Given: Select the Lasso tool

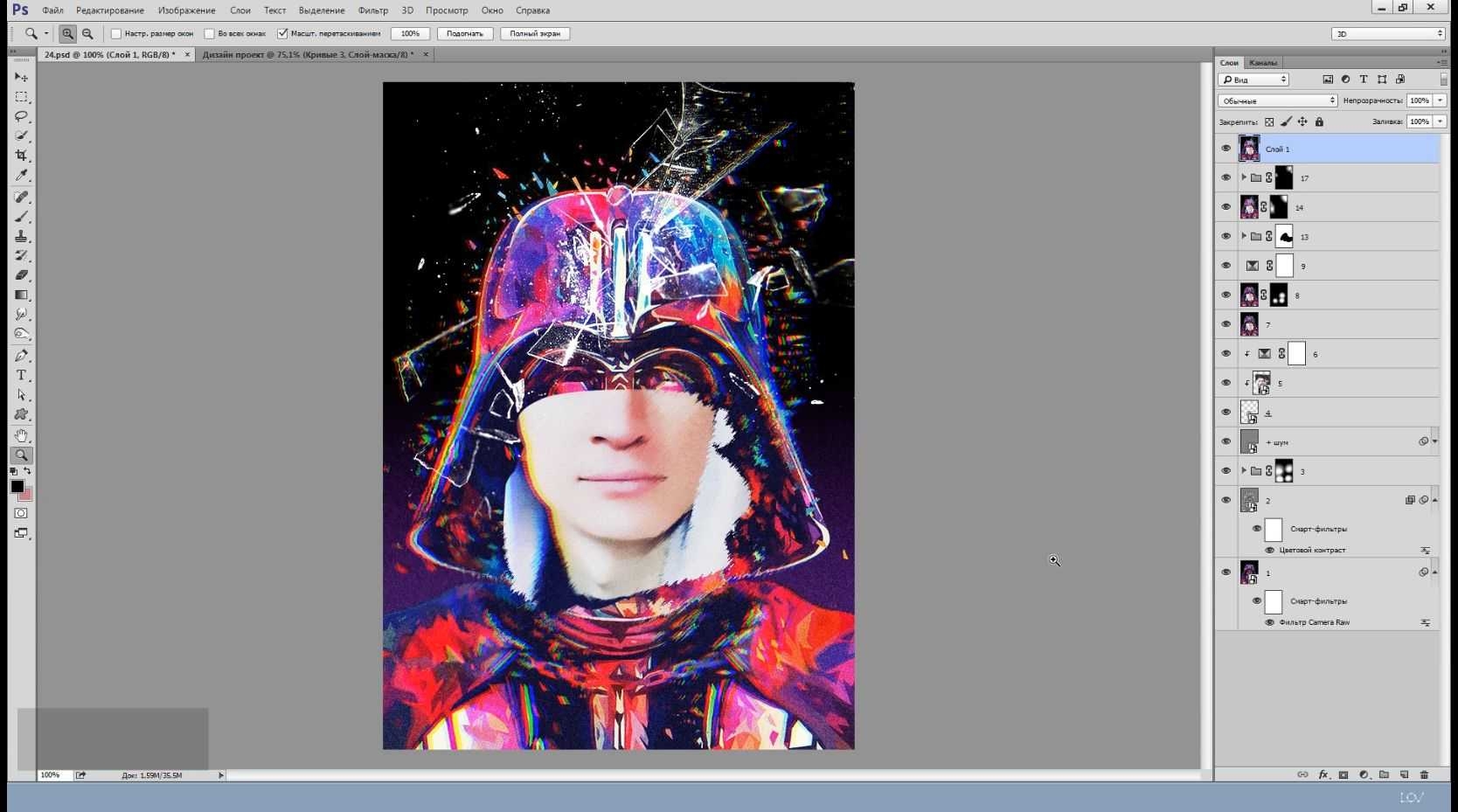Looking at the screenshot, I should (21, 116).
